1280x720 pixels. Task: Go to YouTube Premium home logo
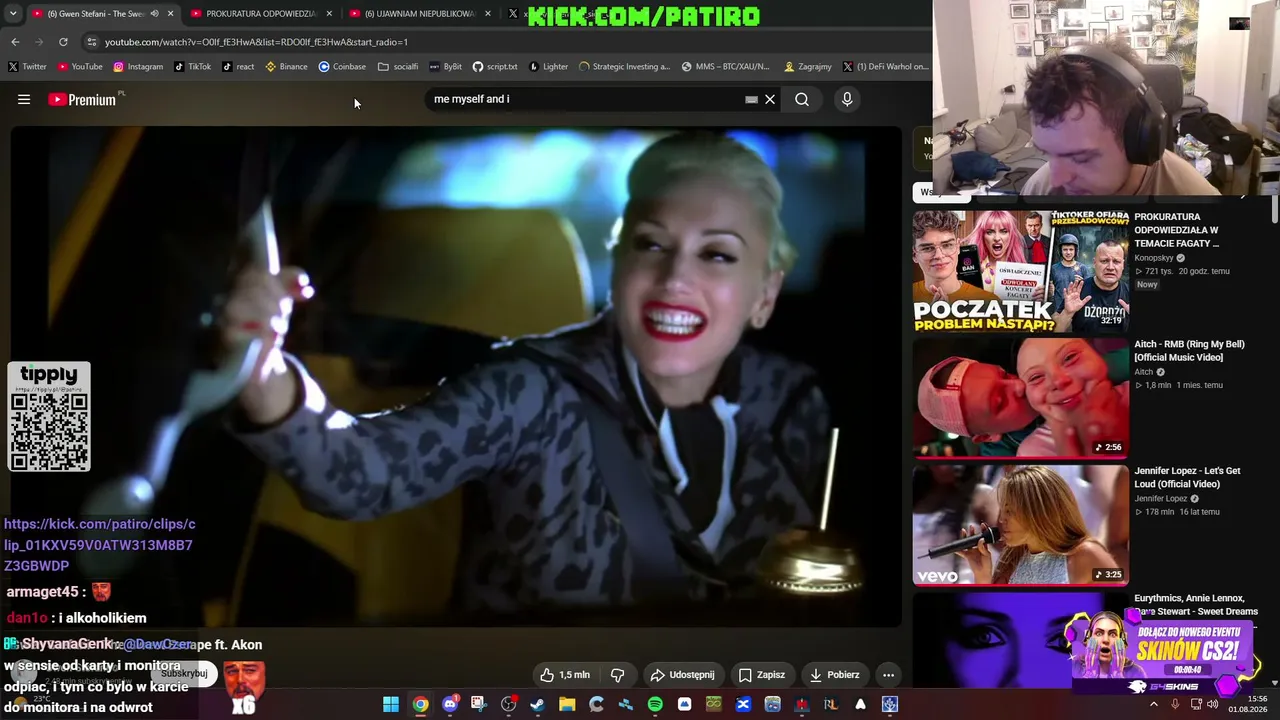82,99
